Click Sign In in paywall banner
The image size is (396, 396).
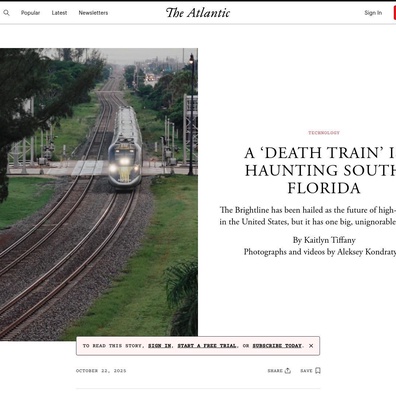[160, 346]
